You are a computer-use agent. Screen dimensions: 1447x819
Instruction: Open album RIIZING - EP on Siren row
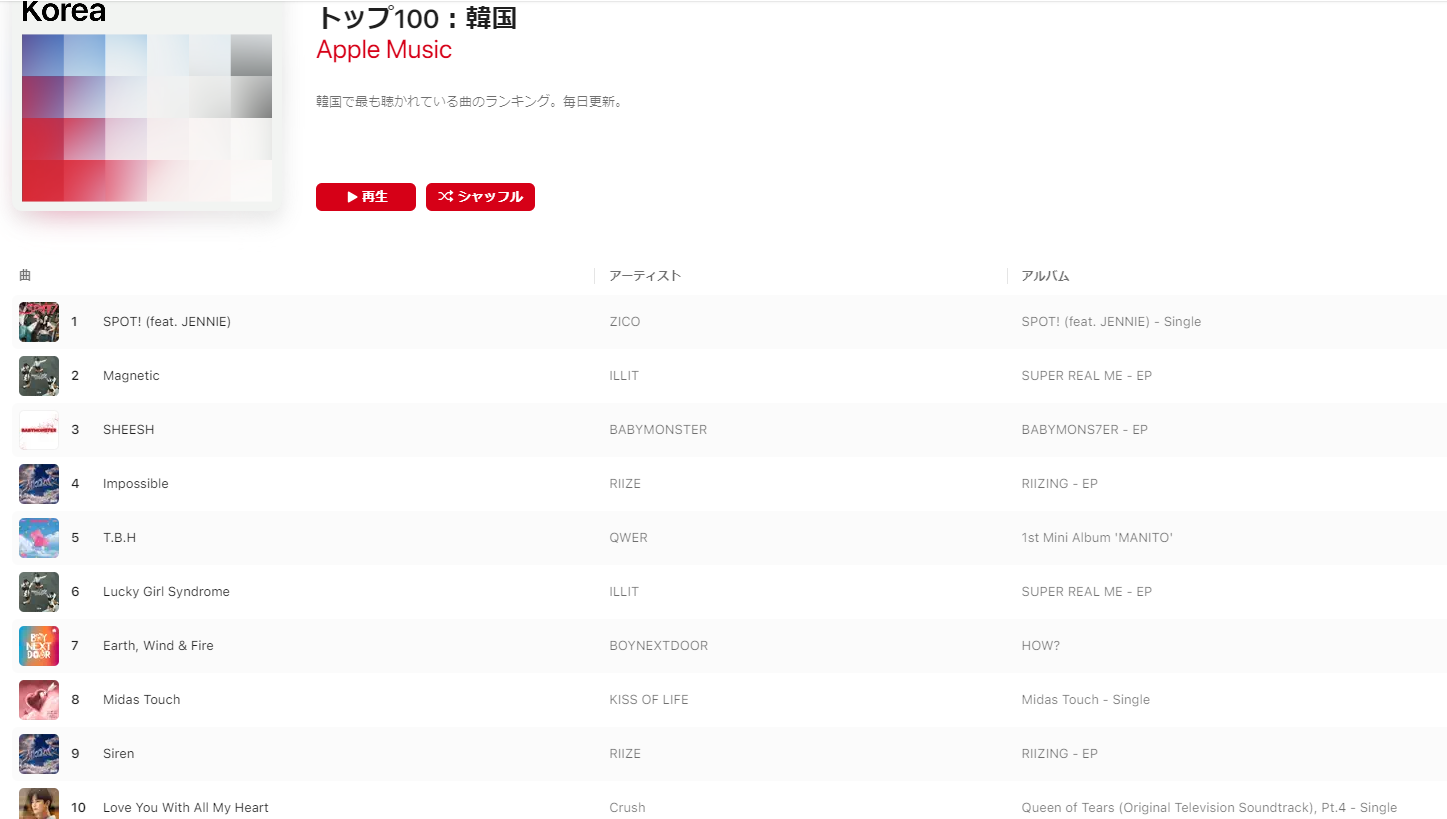pyautogui.click(x=1060, y=754)
